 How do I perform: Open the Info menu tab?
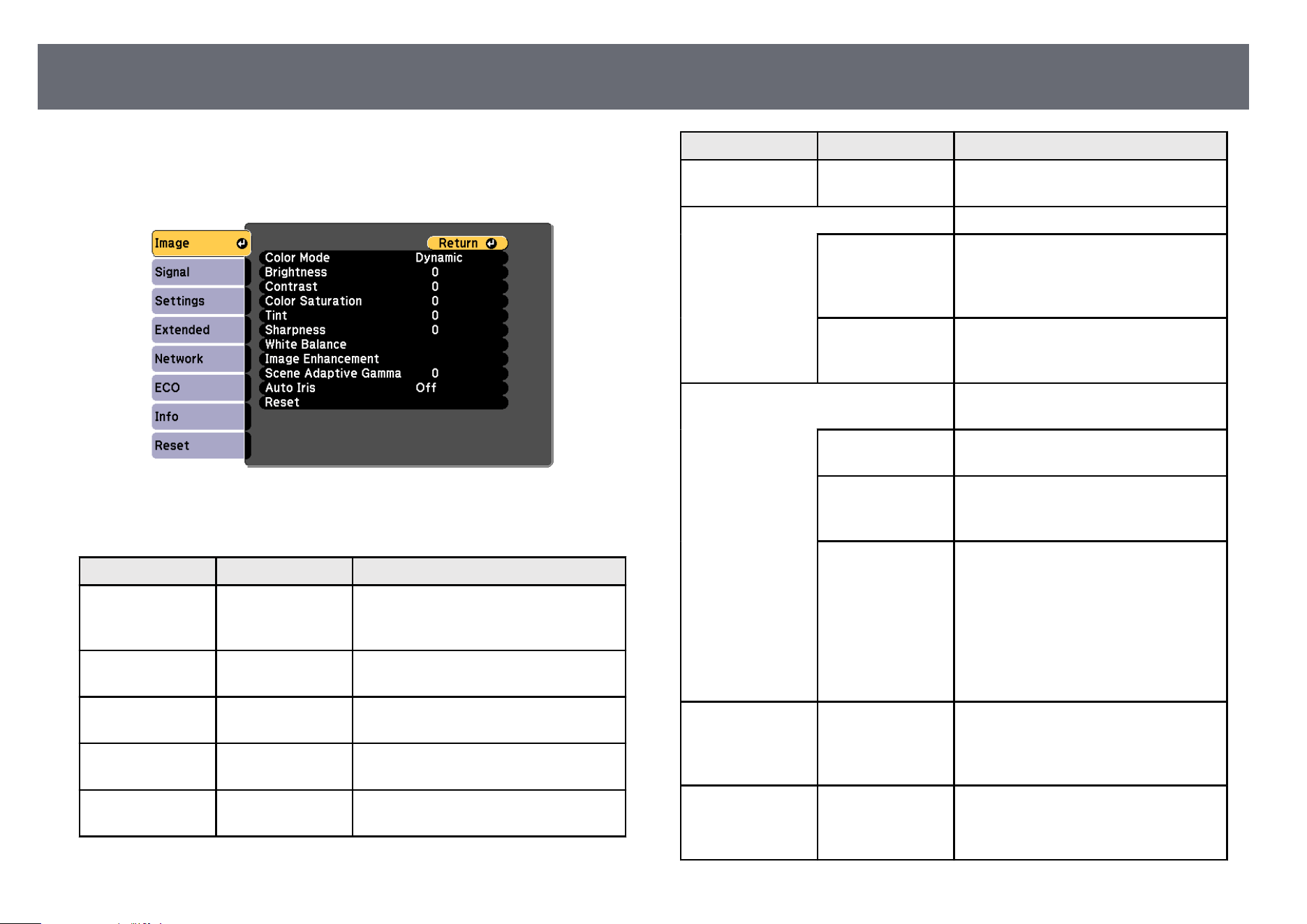click(x=198, y=417)
